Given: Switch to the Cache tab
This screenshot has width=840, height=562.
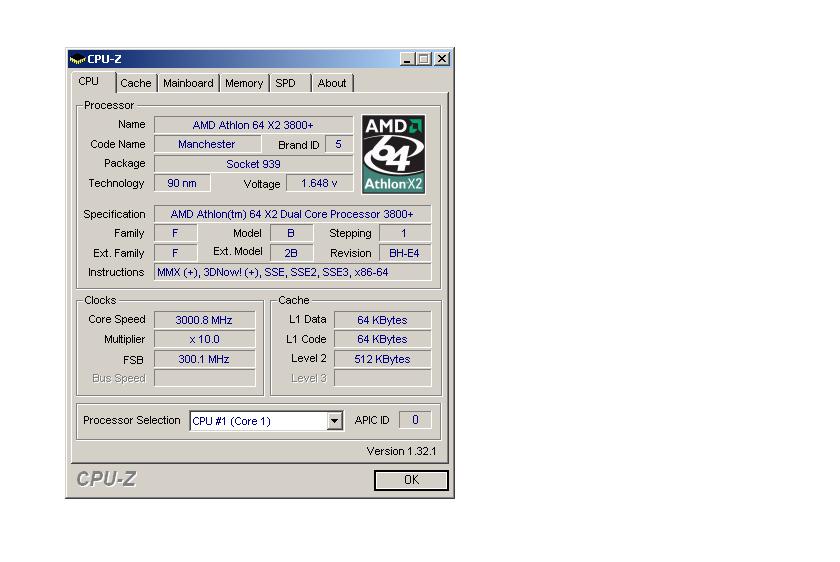Looking at the screenshot, I should click(x=136, y=83).
